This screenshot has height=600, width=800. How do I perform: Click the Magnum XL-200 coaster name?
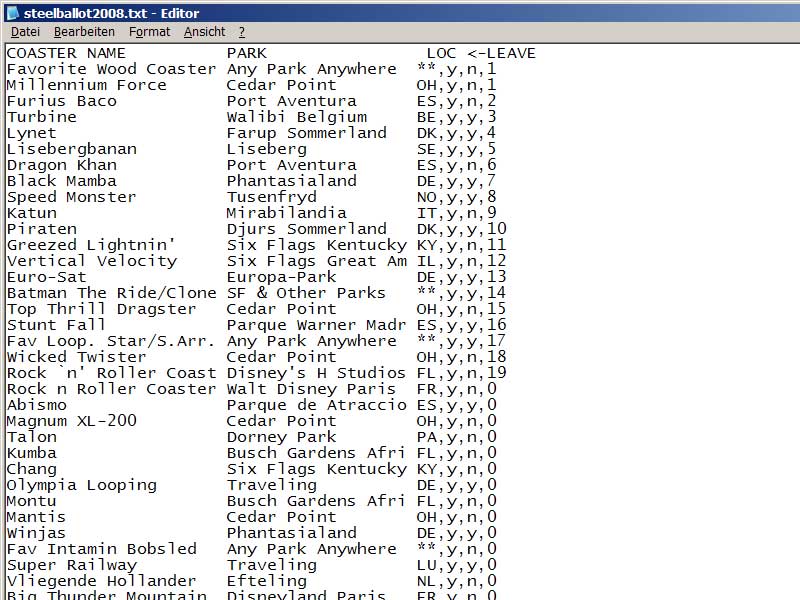71,421
